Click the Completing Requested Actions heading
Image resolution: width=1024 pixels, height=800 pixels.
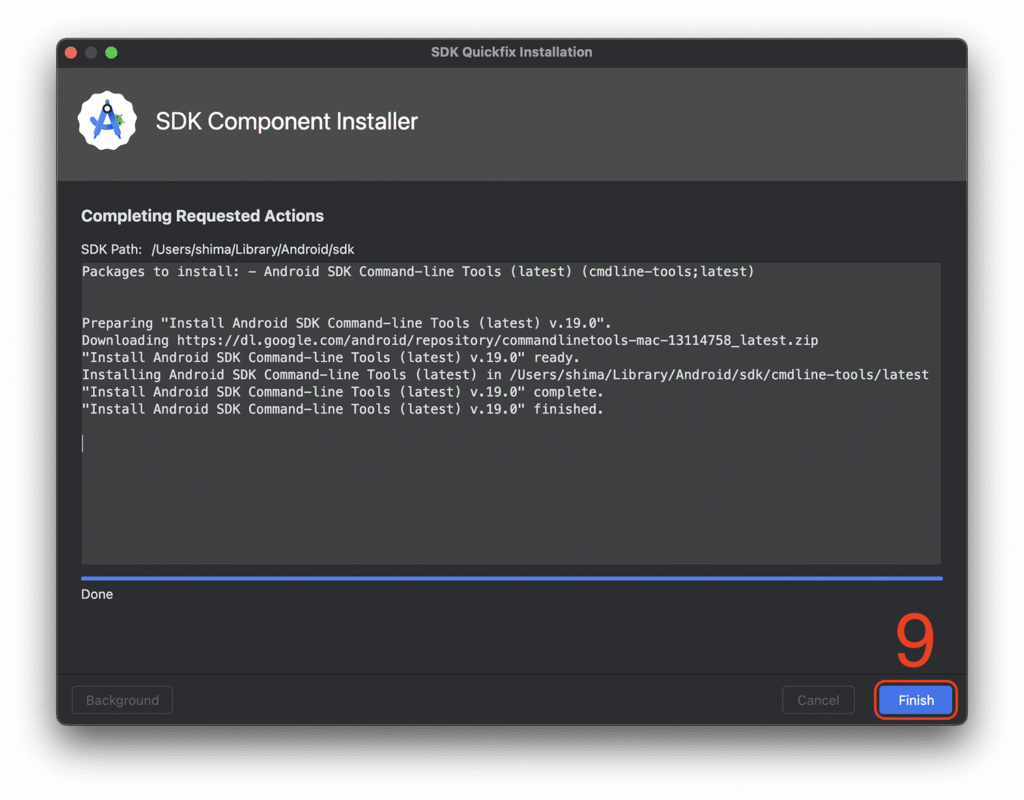(202, 216)
